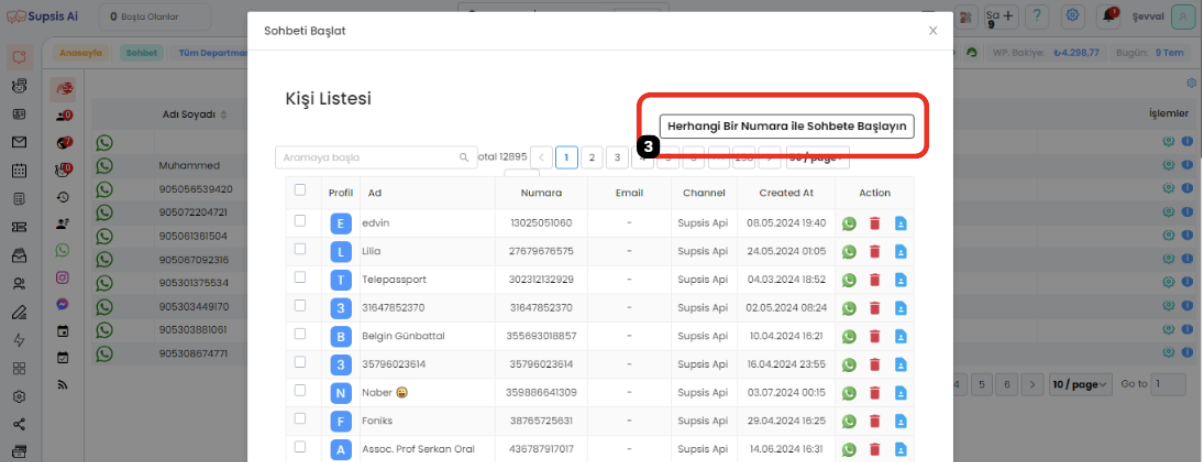Screen dimensions: 1202x462
Task: Click the WP. Bakiye balance value
Action: [x=1077, y=52]
